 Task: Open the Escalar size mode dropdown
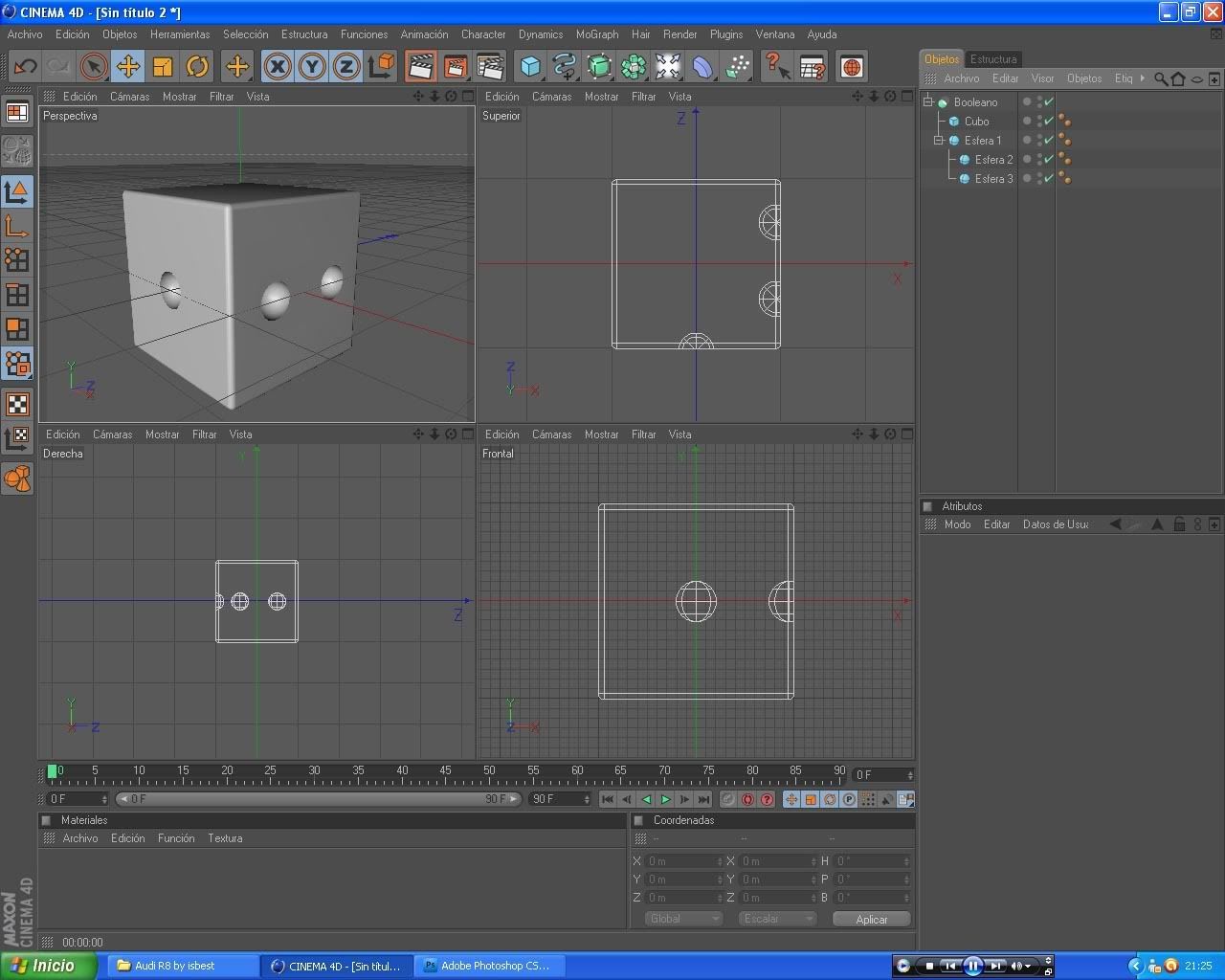[x=777, y=919]
